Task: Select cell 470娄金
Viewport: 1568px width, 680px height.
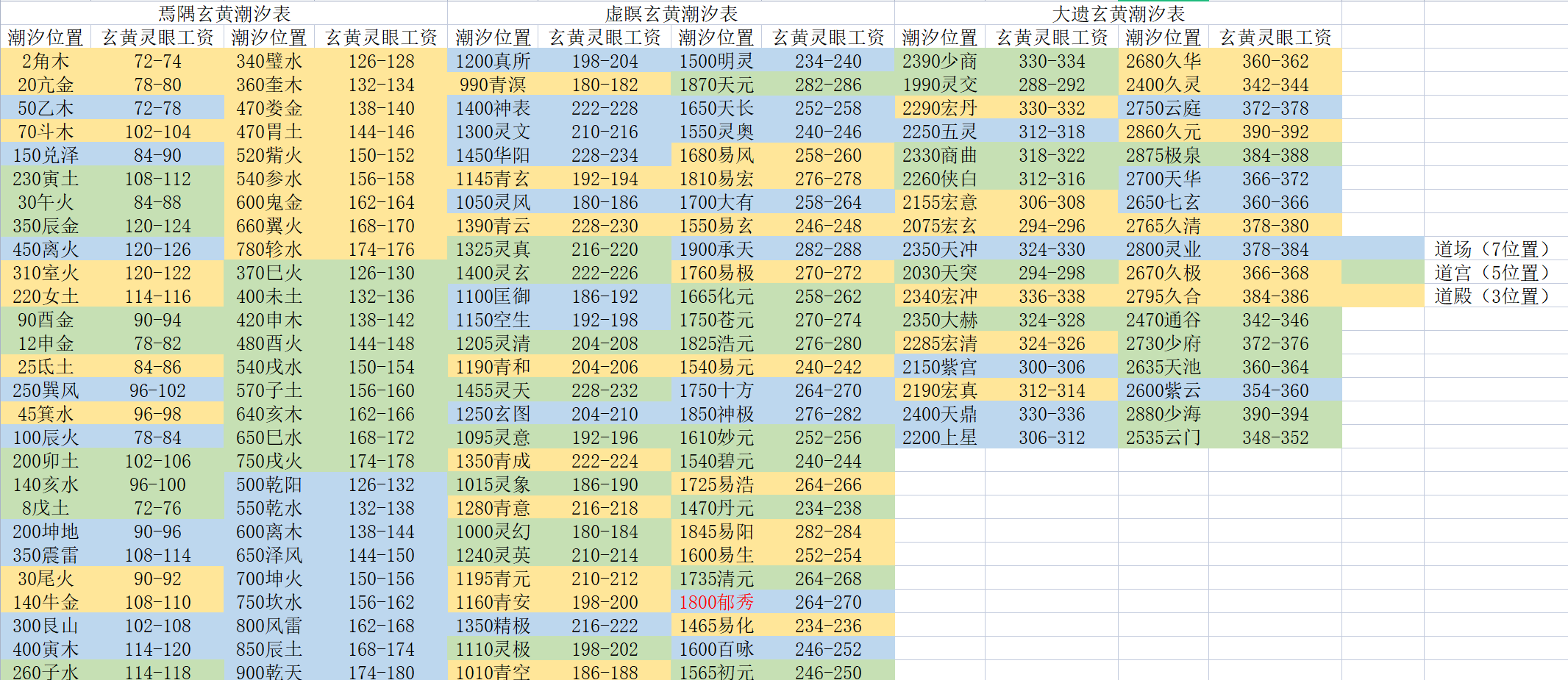Action: coord(269,107)
